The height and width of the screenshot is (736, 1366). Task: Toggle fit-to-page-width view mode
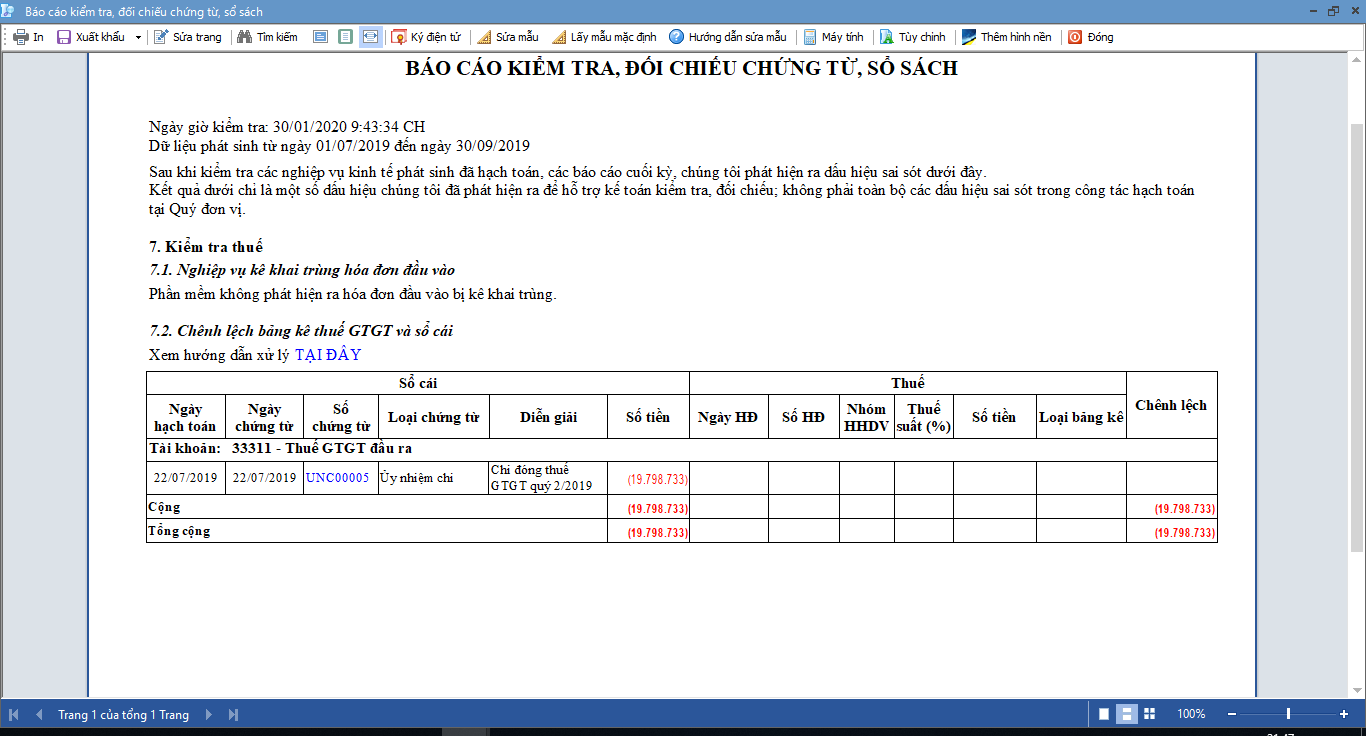370,37
